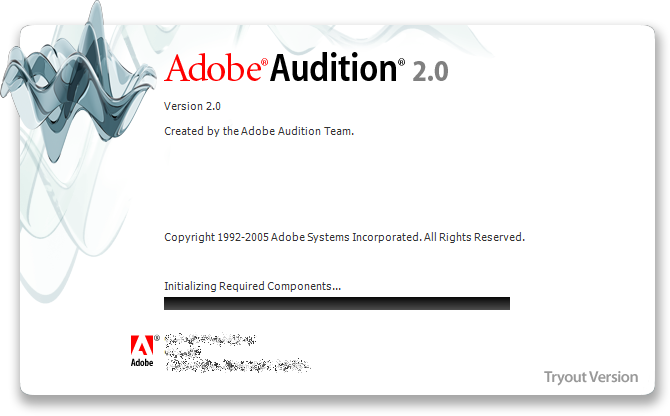670x416 pixels.
Task: Click the registered mark beside Adobe logo
Action: tap(157, 338)
